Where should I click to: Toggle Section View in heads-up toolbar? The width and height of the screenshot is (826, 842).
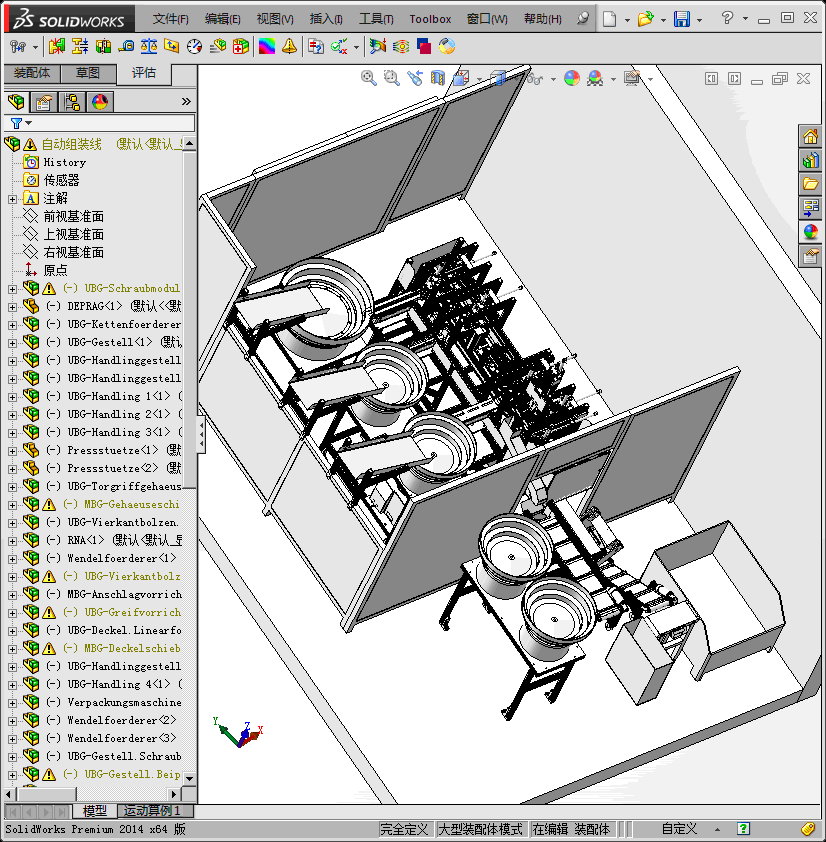(438, 78)
